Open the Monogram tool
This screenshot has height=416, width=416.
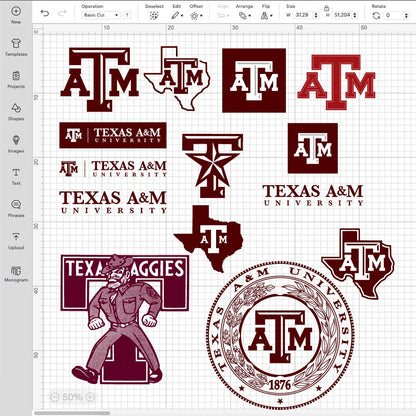point(16,274)
